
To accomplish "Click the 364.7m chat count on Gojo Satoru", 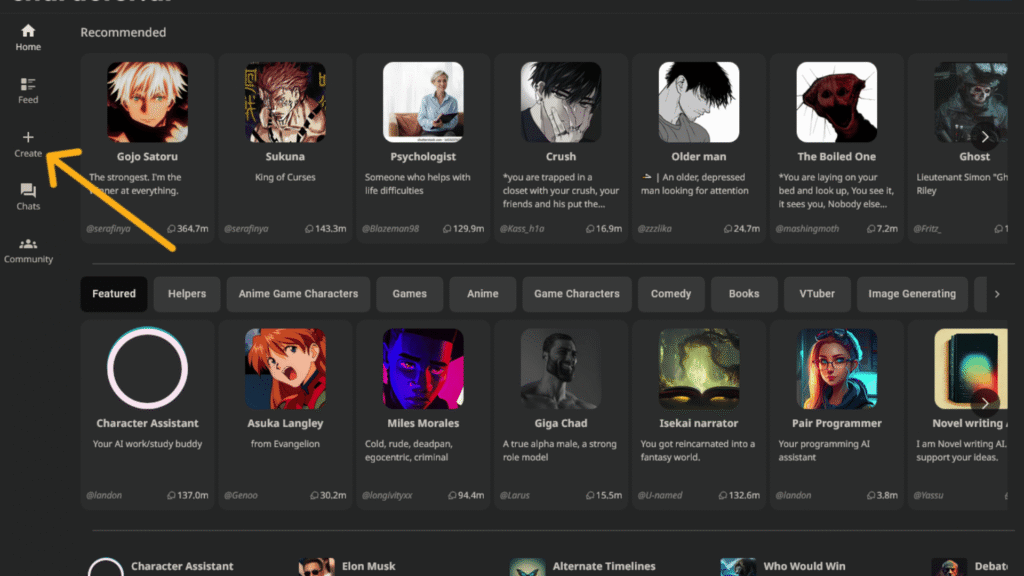I will (x=187, y=229).
